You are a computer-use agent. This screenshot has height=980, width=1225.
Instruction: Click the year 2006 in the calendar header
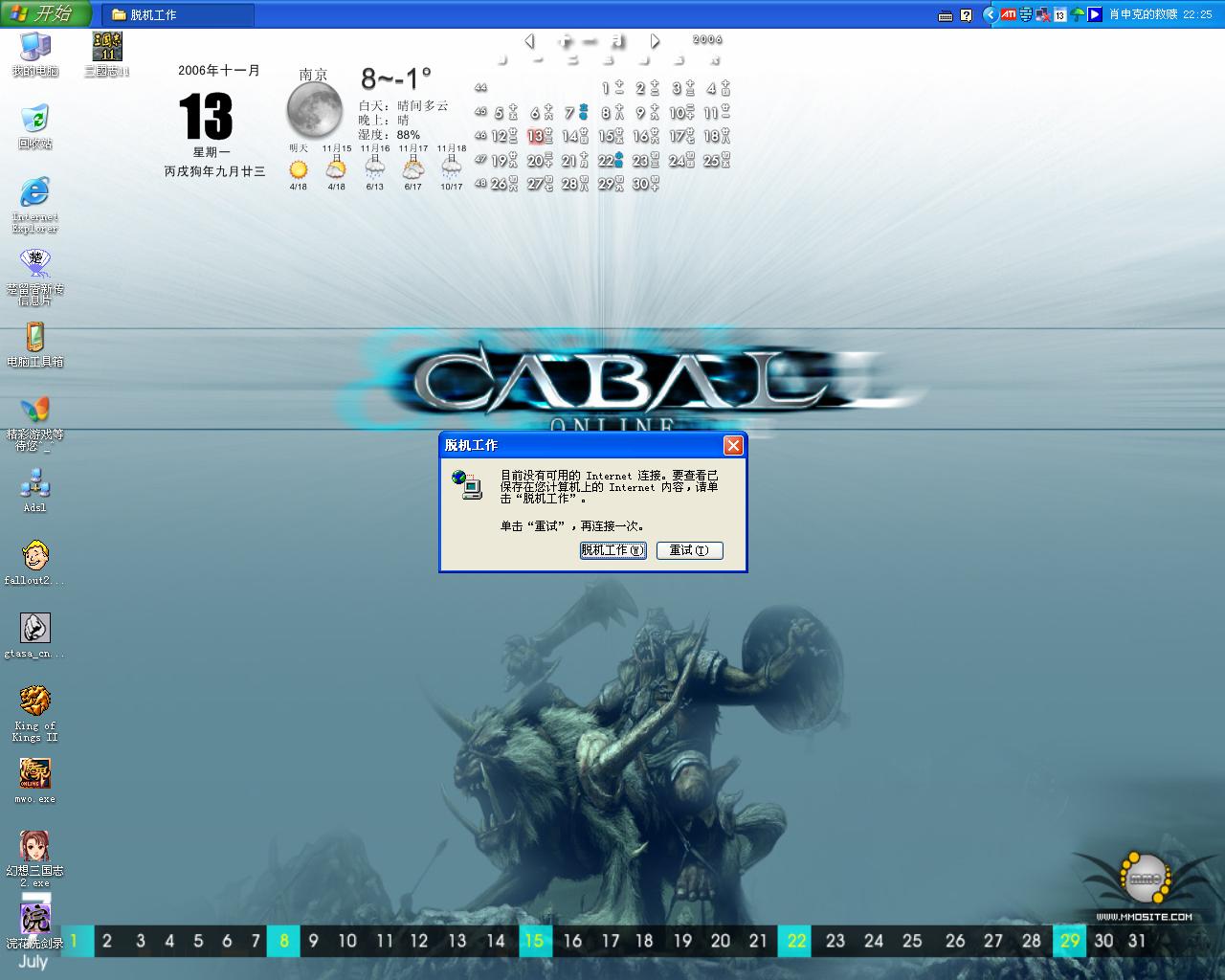[x=707, y=39]
